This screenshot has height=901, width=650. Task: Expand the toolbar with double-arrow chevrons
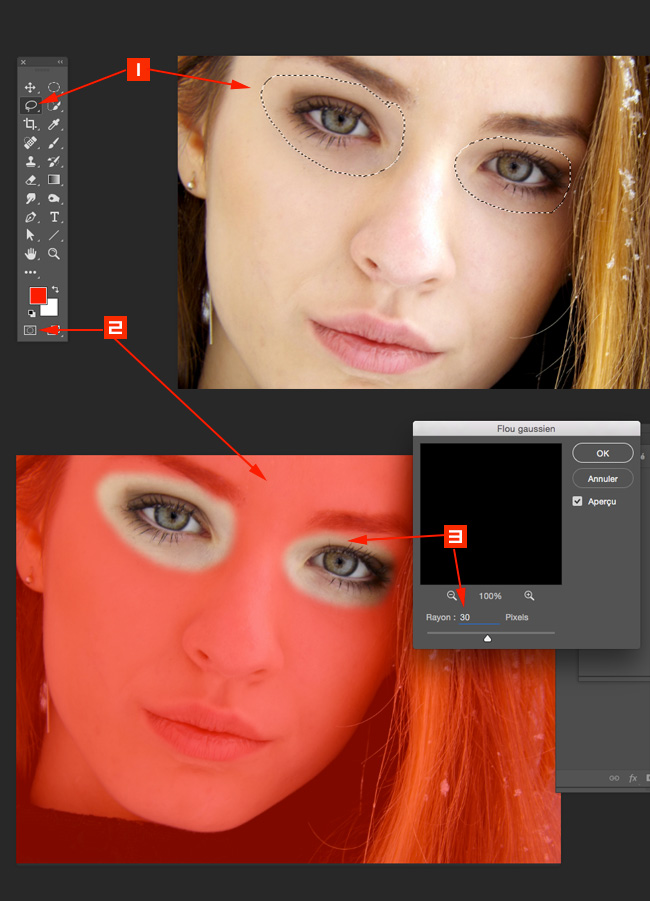point(60,62)
